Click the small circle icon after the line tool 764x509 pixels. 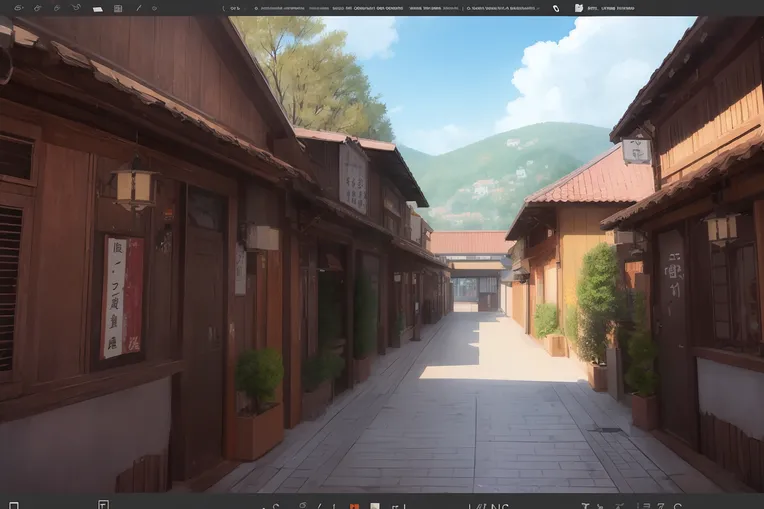coord(154,8)
